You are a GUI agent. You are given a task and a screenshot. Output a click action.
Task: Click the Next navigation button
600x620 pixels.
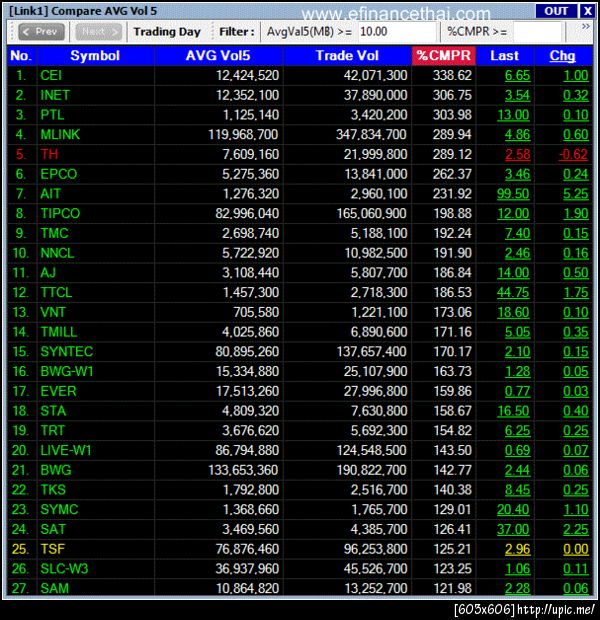[x=99, y=32]
